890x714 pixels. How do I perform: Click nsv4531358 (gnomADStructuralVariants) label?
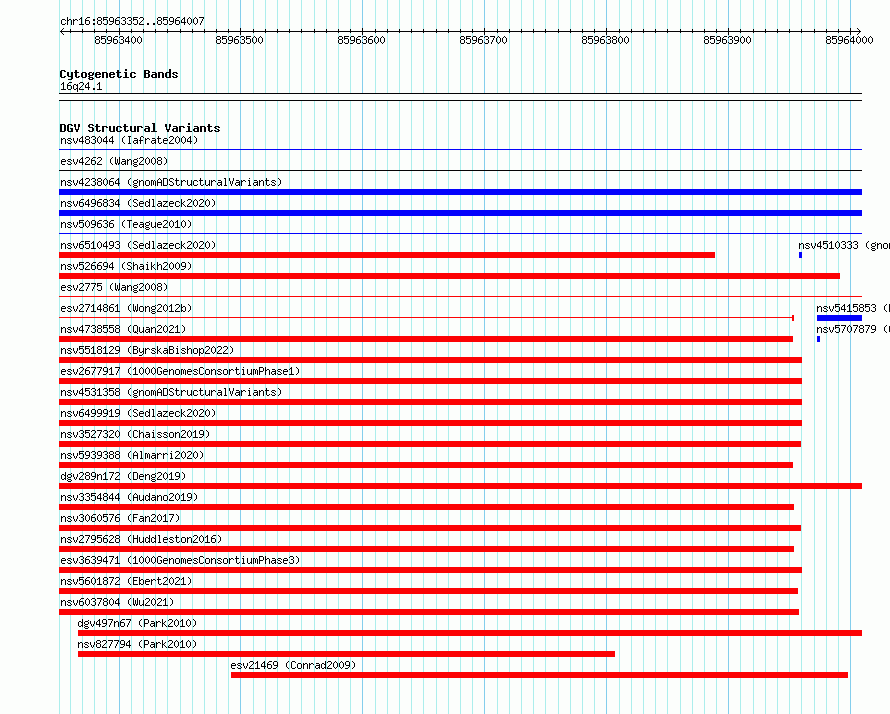tap(171, 392)
